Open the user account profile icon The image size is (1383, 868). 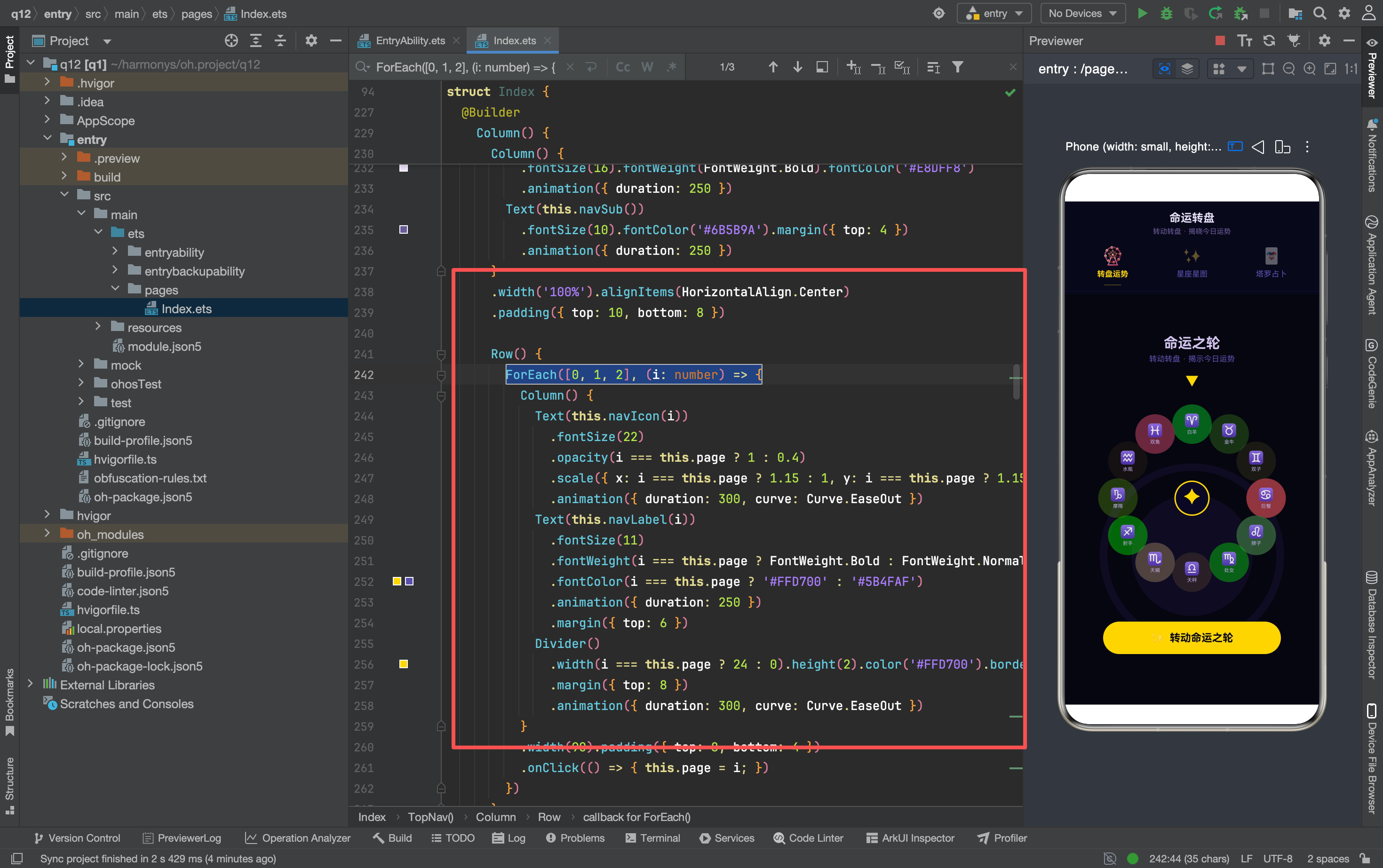coord(1368,13)
